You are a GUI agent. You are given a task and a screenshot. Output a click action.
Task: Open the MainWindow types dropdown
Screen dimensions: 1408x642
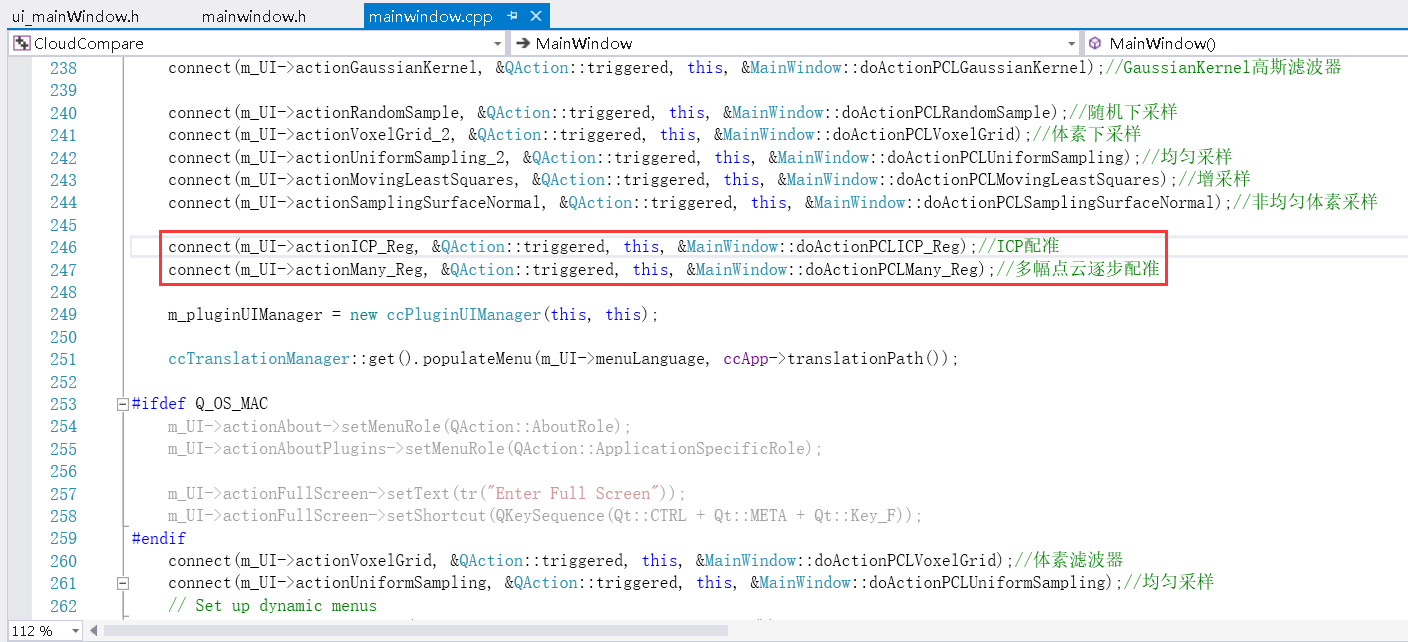coord(1071,43)
